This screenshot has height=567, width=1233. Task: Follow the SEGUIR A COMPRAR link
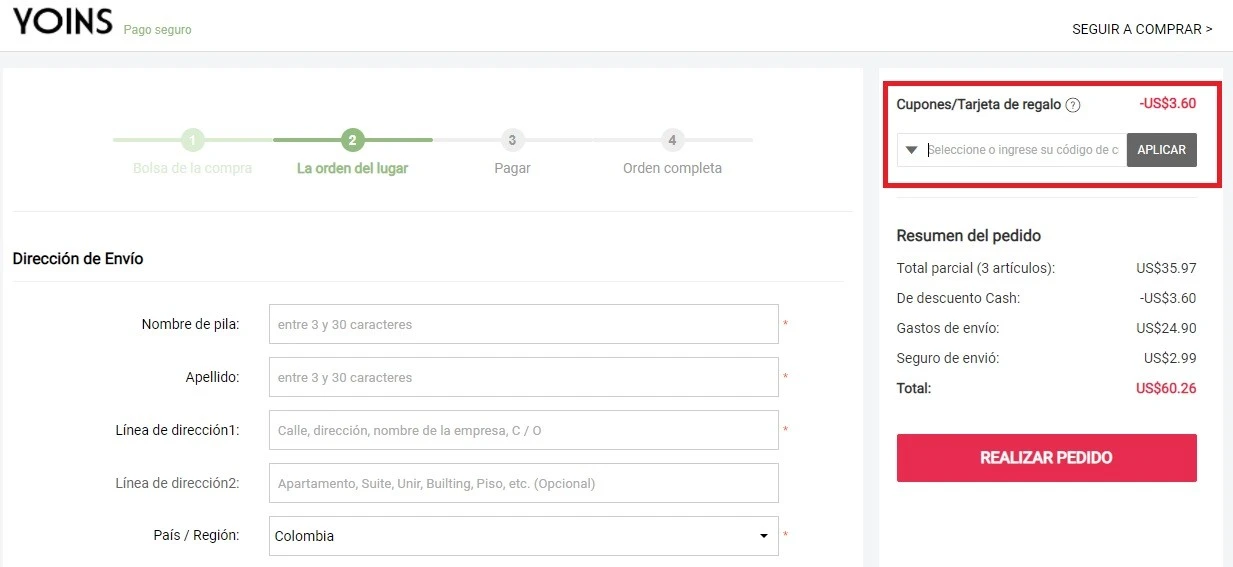pos(1142,29)
